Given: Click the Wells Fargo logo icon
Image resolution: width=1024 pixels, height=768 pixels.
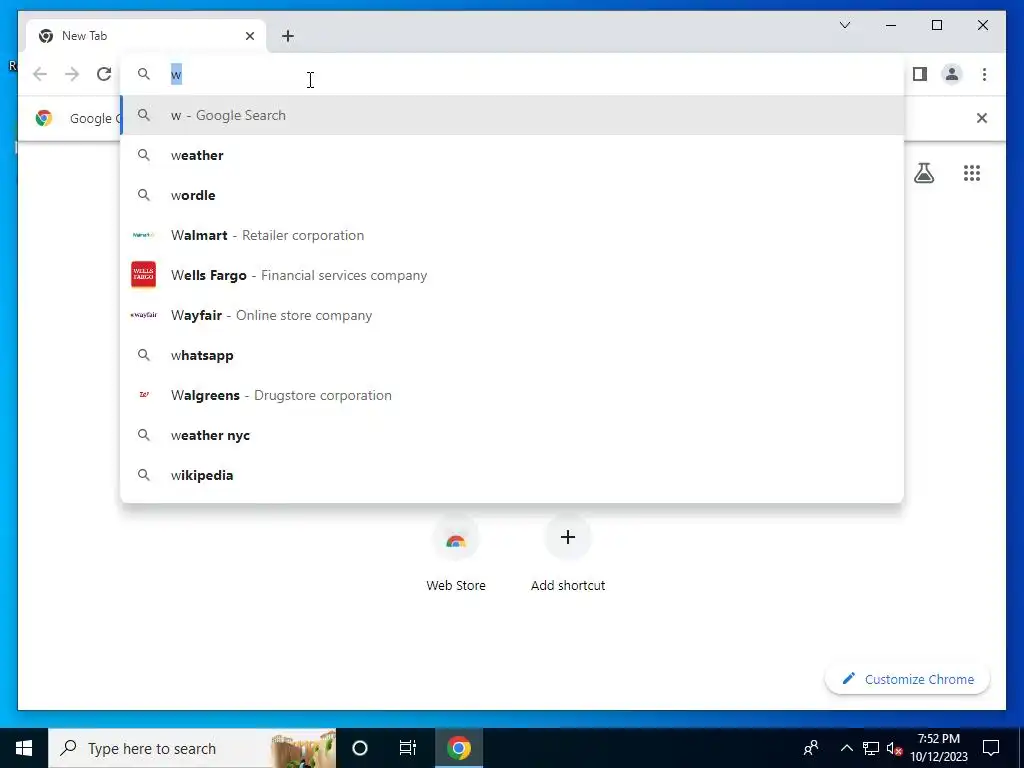Looking at the screenshot, I should pyautogui.click(x=144, y=275).
